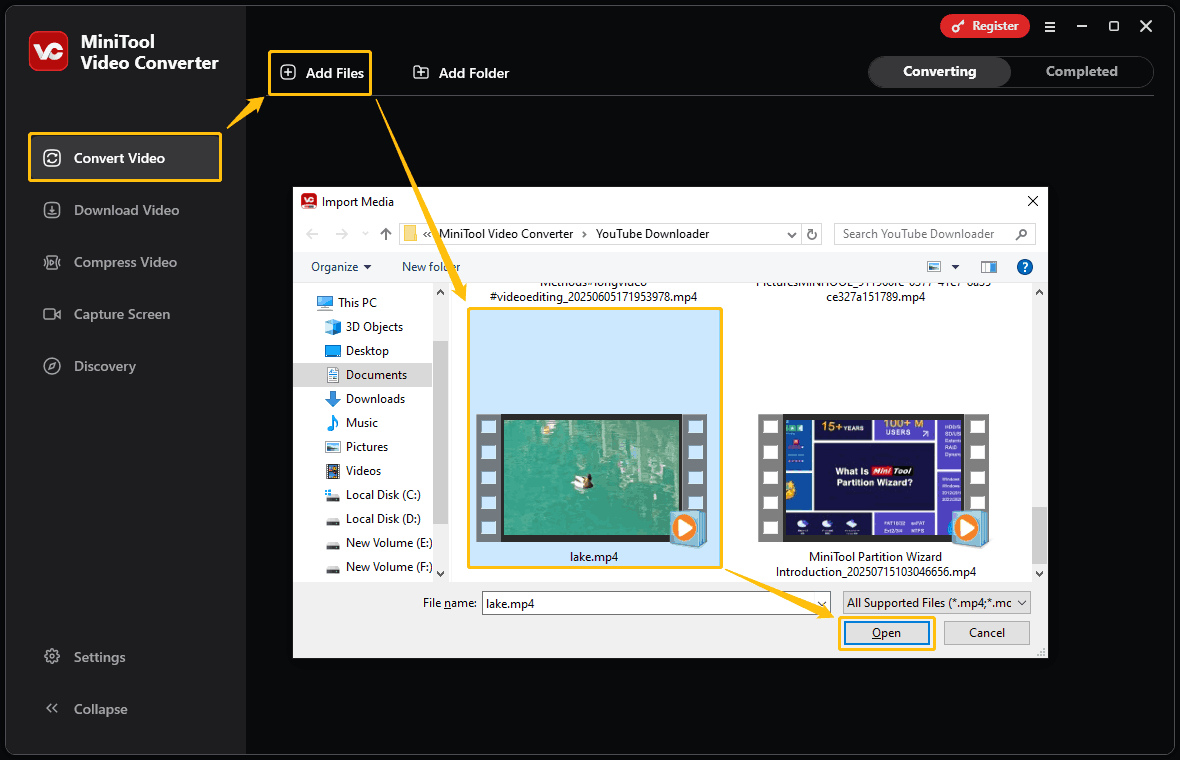Image resolution: width=1180 pixels, height=760 pixels.
Task: Click the Cancel button
Action: point(987,633)
